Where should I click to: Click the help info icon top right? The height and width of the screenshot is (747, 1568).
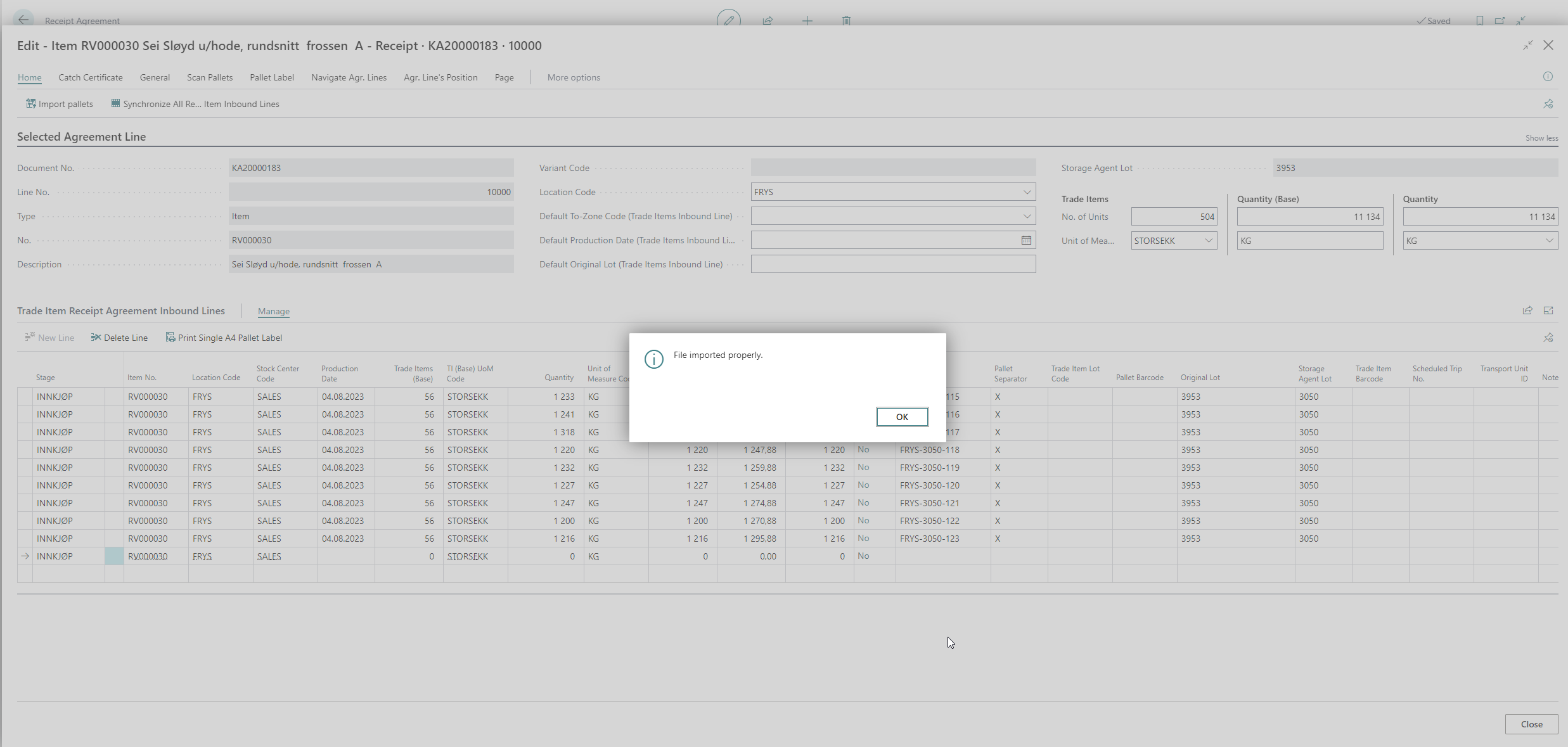pyautogui.click(x=1548, y=77)
